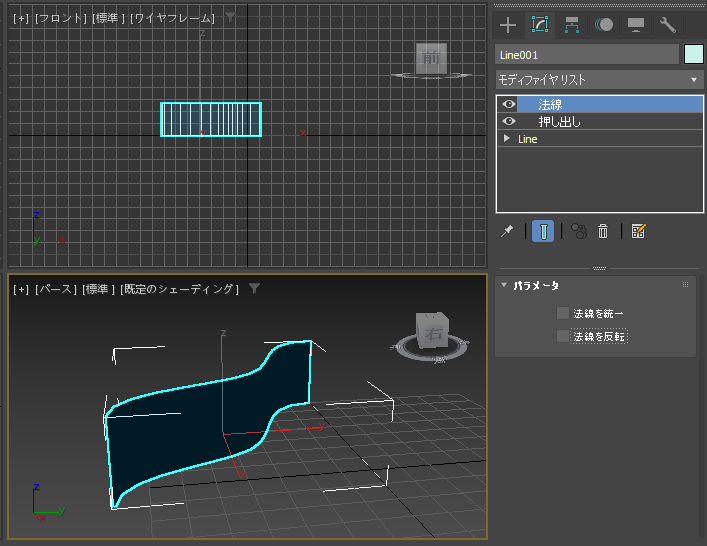707x546 pixels.
Task: Expand the Line entry in modifier stack
Action: (507, 139)
